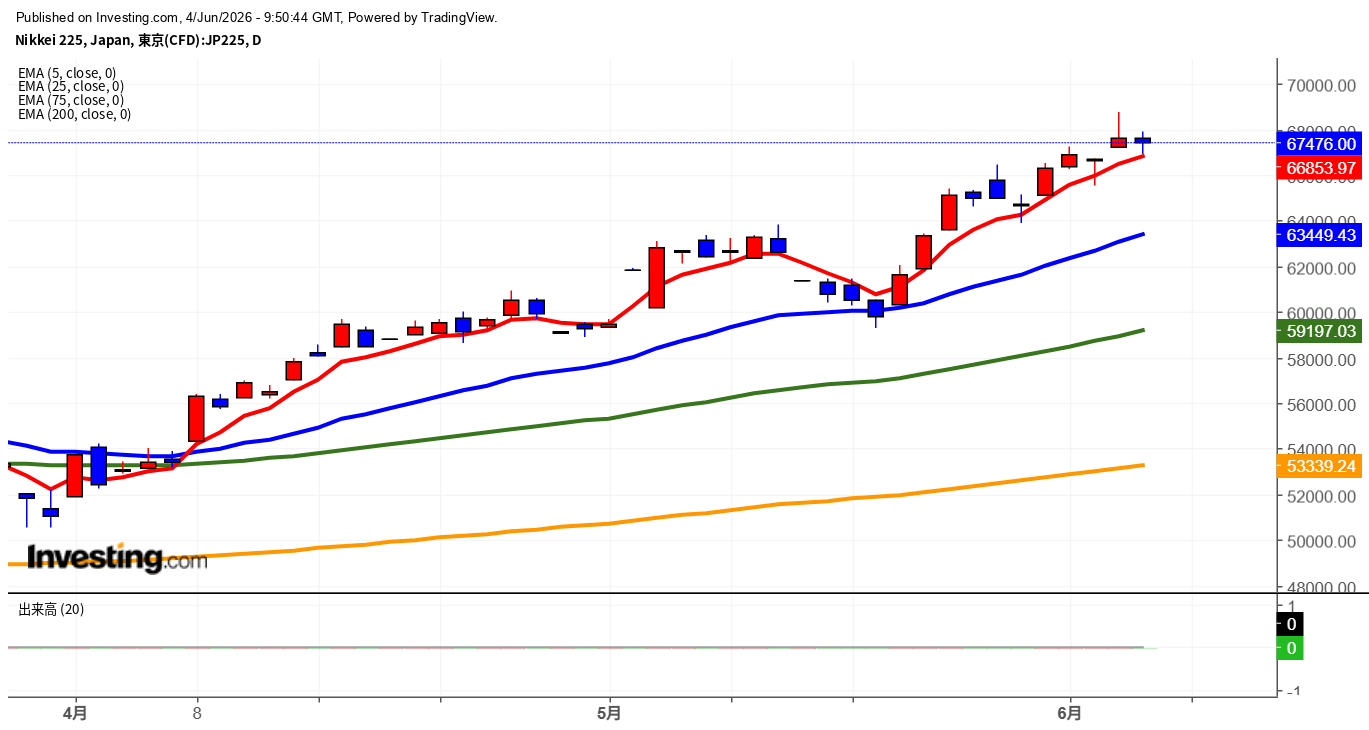Click the green 59197.03 EMA value label
The height and width of the screenshot is (730, 1369).
tap(1320, 331)
